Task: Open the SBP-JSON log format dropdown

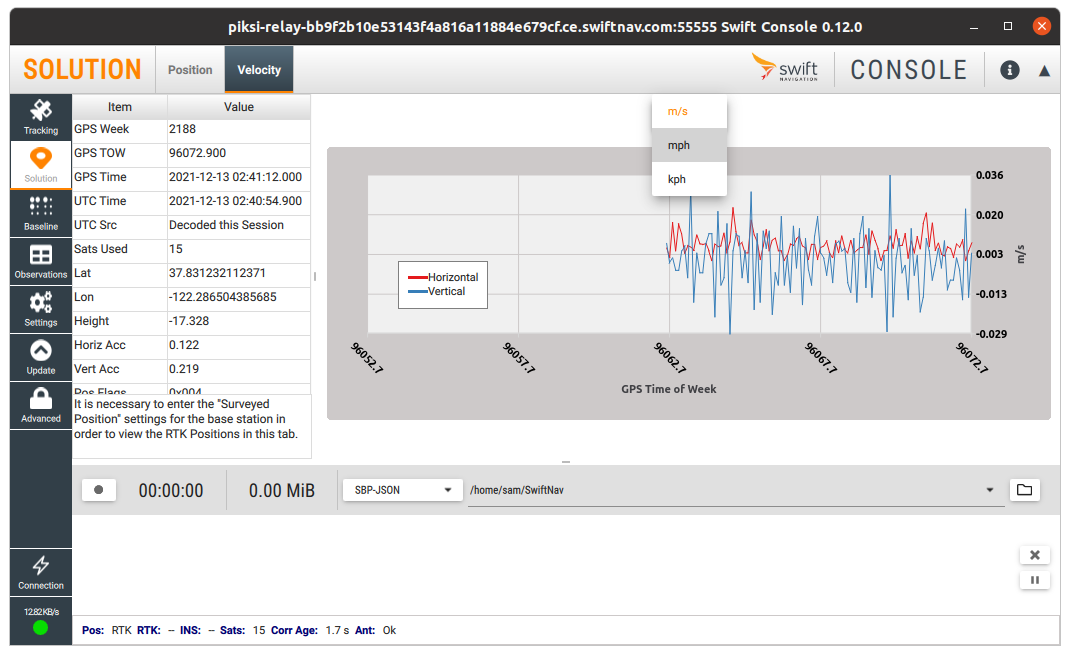Action: pos(403,490)
